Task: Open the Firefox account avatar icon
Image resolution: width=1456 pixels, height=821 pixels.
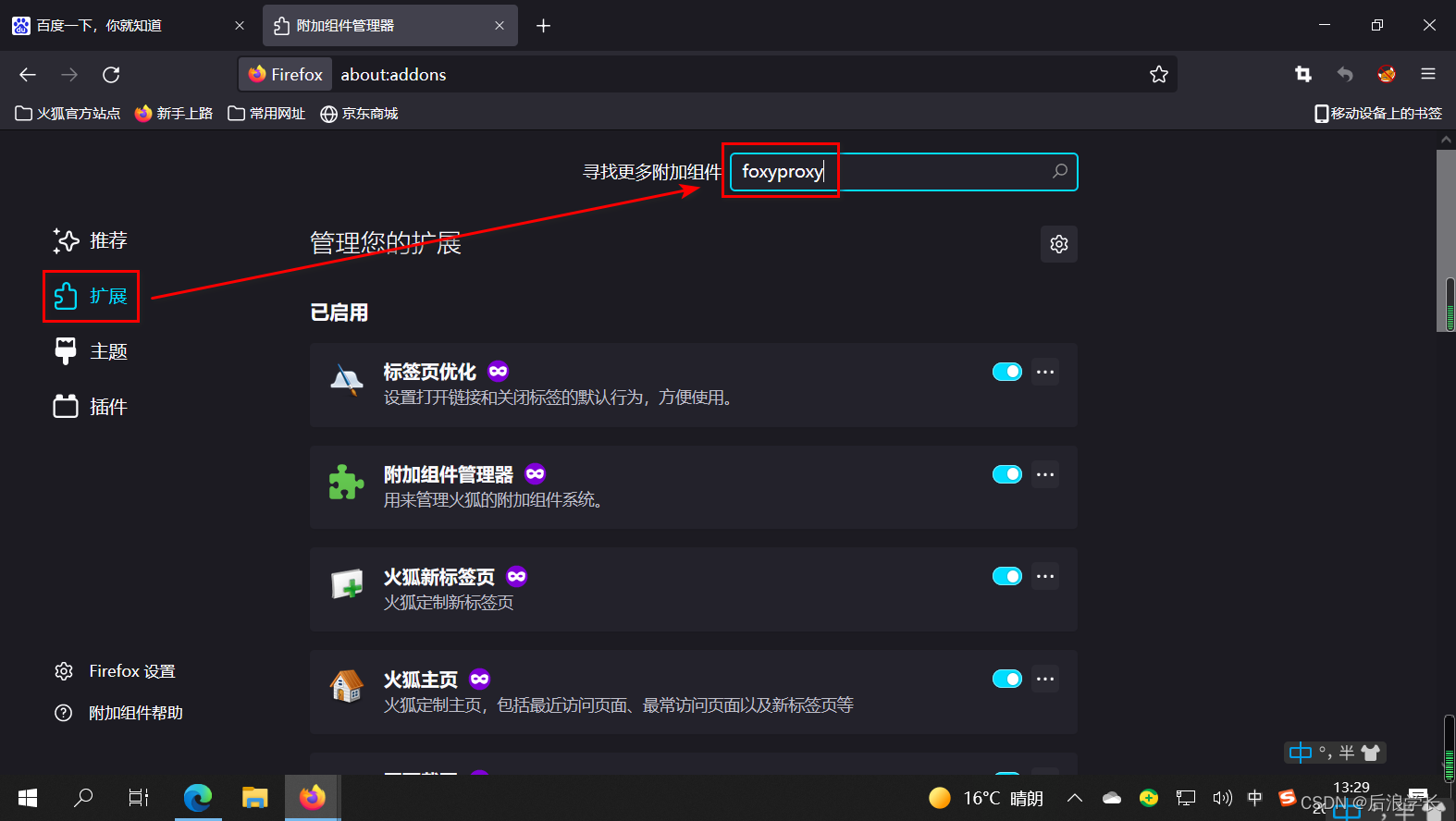Action: (x=1387, y=75)
